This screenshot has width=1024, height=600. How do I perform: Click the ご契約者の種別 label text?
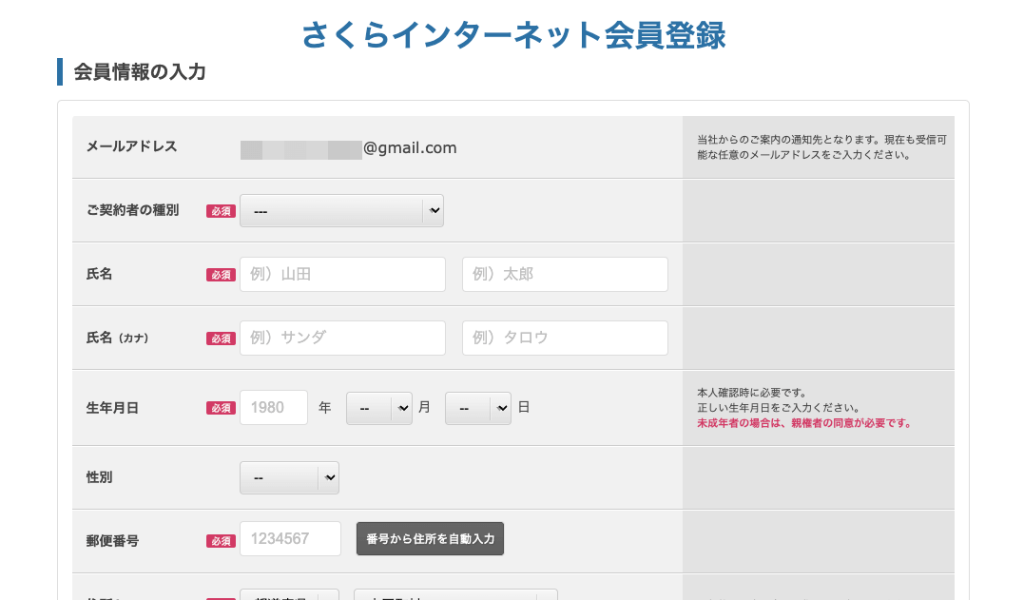click(133, 210)
